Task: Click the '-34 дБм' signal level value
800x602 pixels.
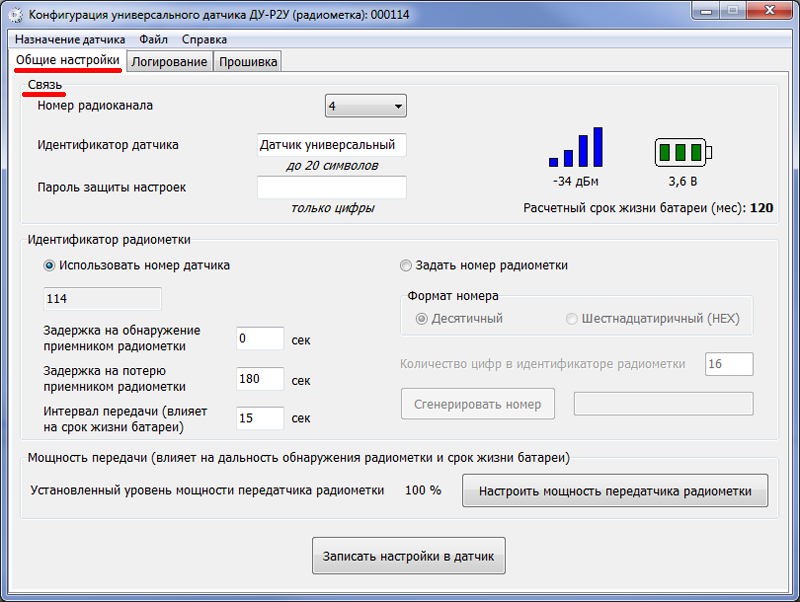Action: point(576,182)
